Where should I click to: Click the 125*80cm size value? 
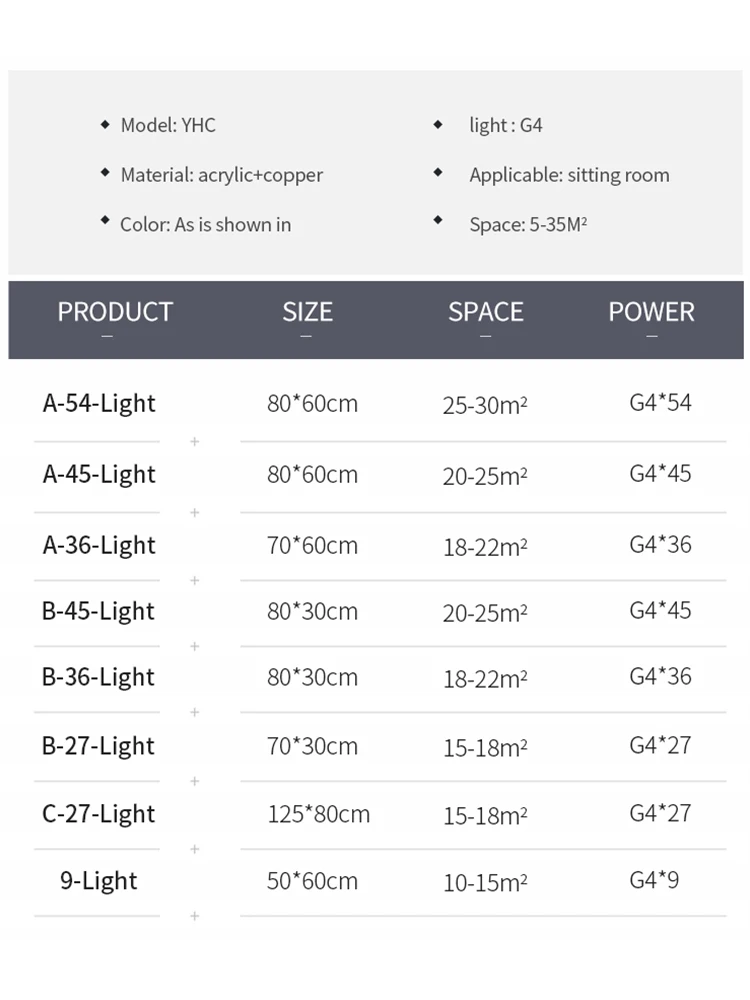point(318,814)
